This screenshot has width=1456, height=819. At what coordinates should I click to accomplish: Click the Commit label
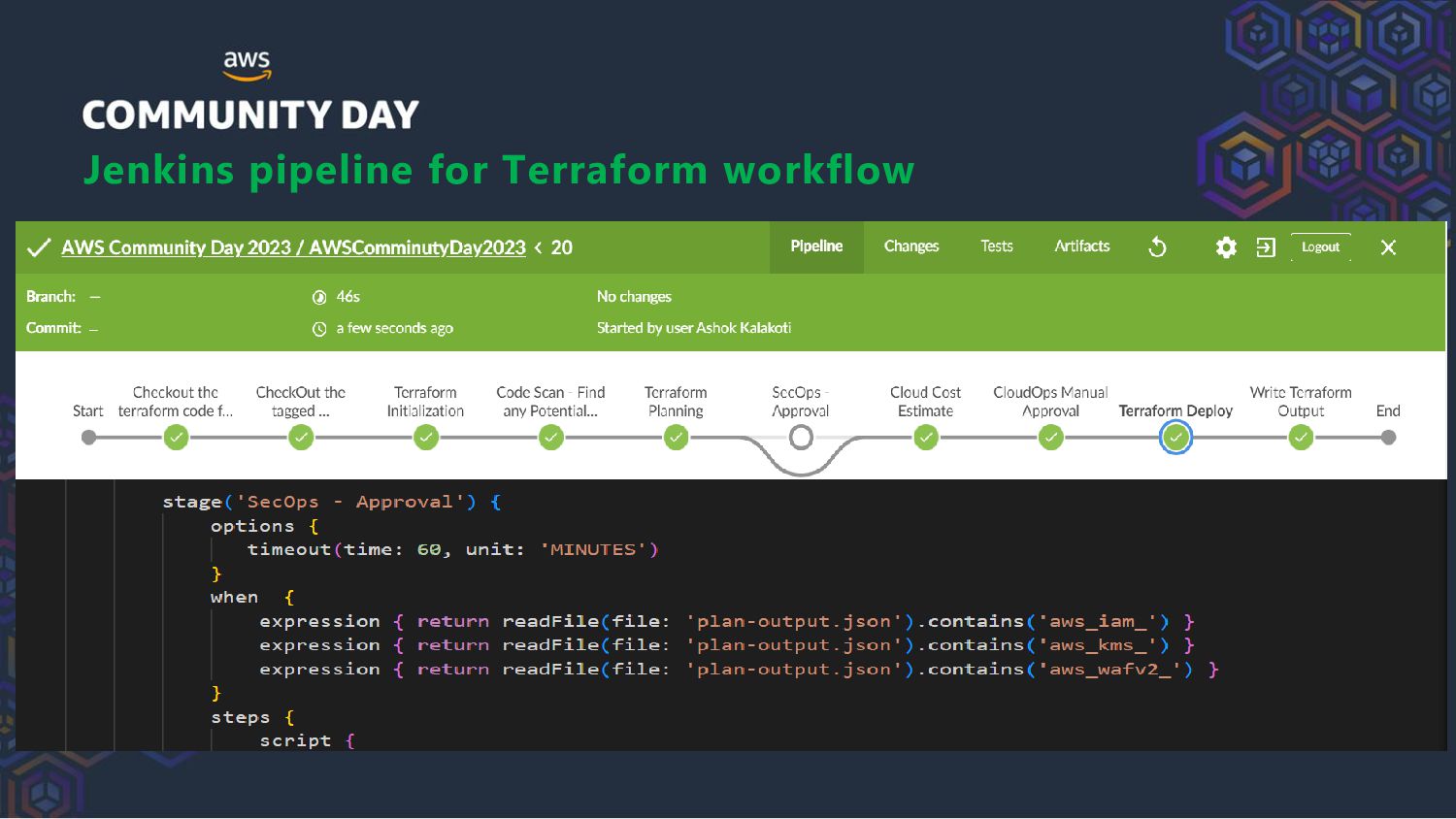point(53,328)
